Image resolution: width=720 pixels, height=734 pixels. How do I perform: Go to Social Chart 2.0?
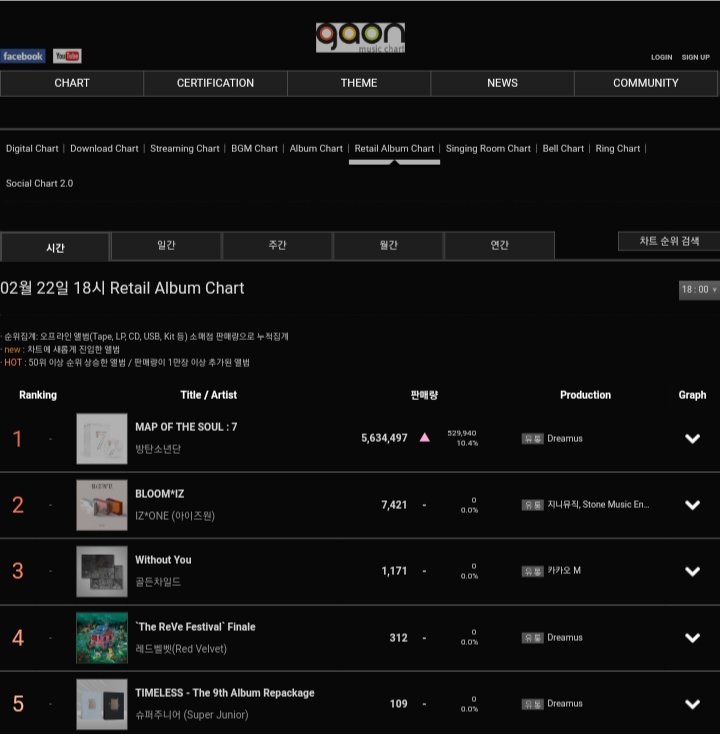click(x=39, y=184)
